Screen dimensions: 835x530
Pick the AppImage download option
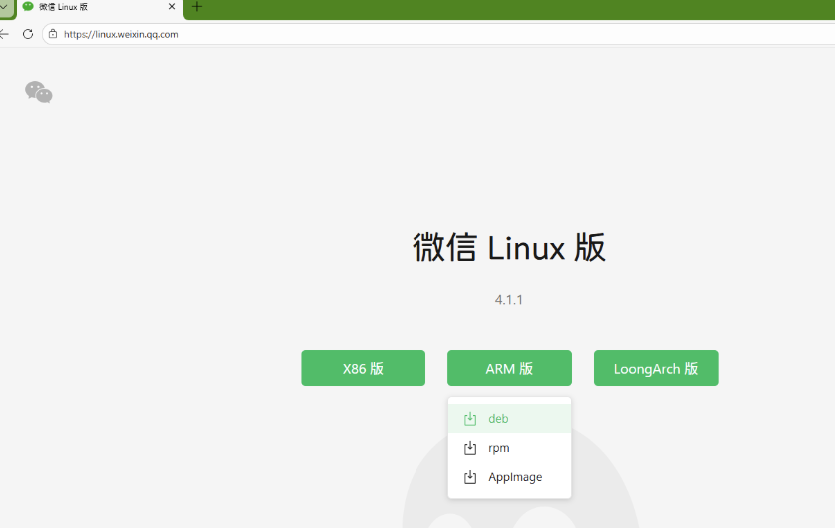(515, 477)
